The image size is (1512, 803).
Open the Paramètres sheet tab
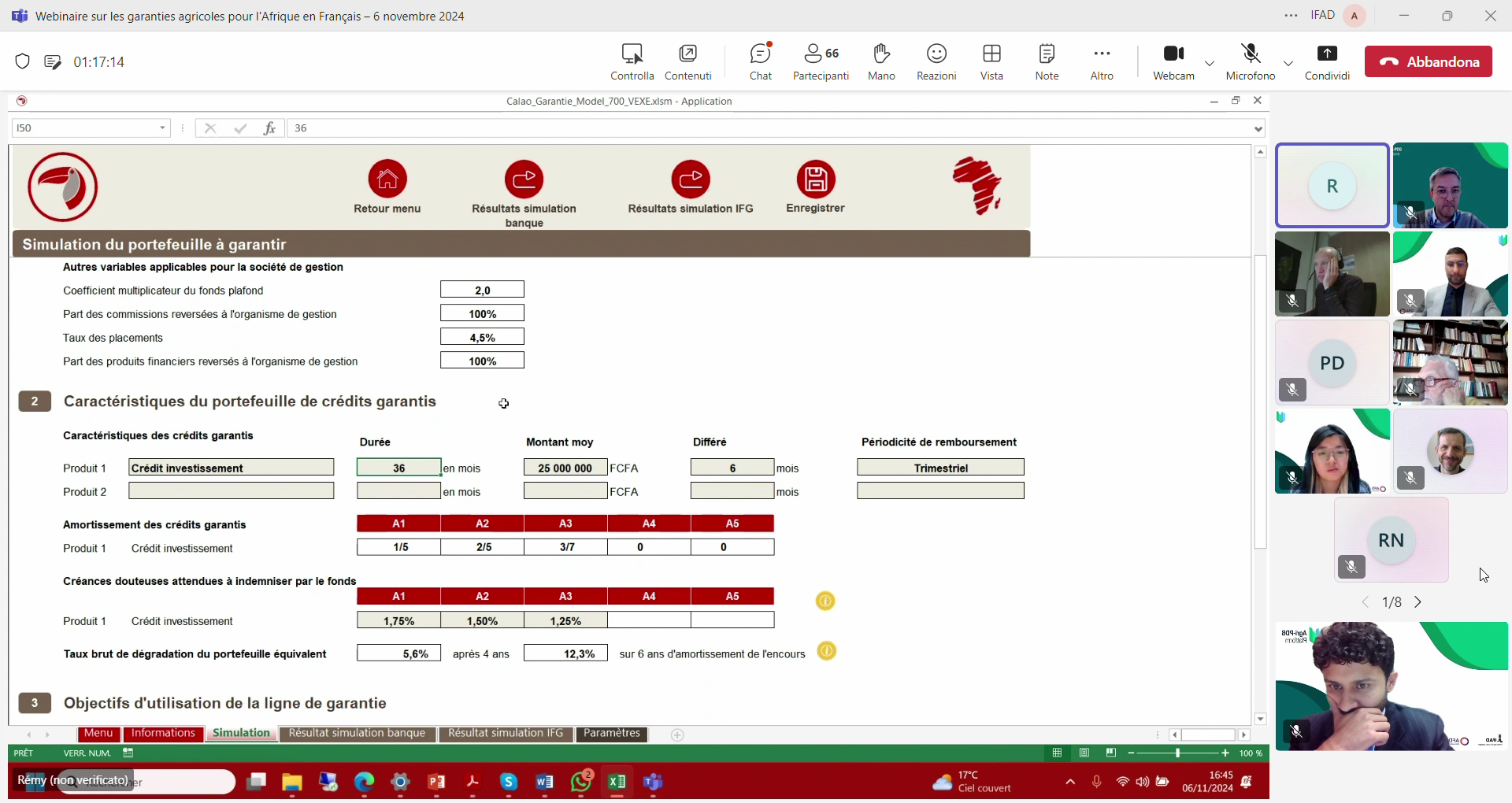(612, 734)
